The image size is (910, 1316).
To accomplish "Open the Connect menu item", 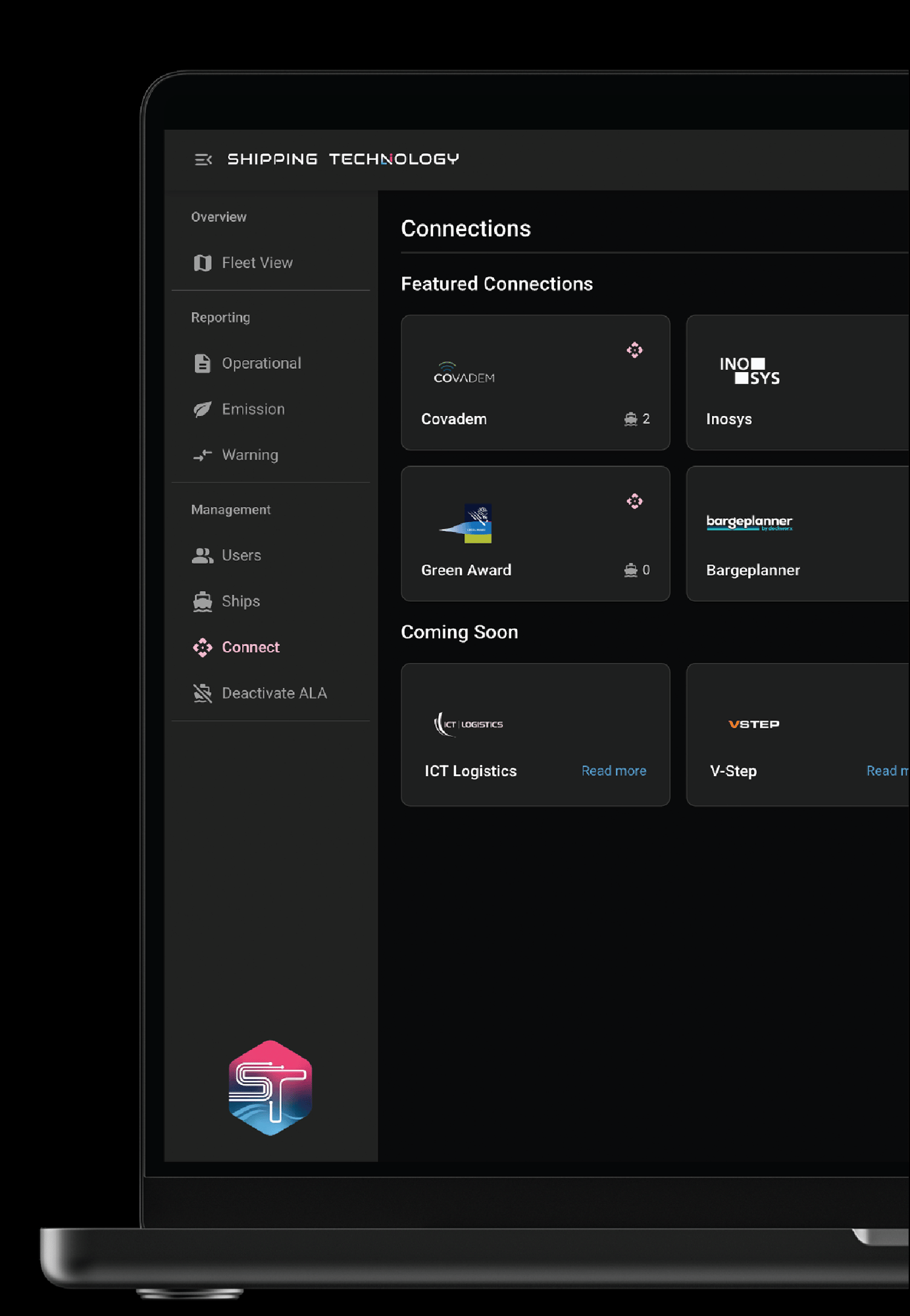I will 250,647.
